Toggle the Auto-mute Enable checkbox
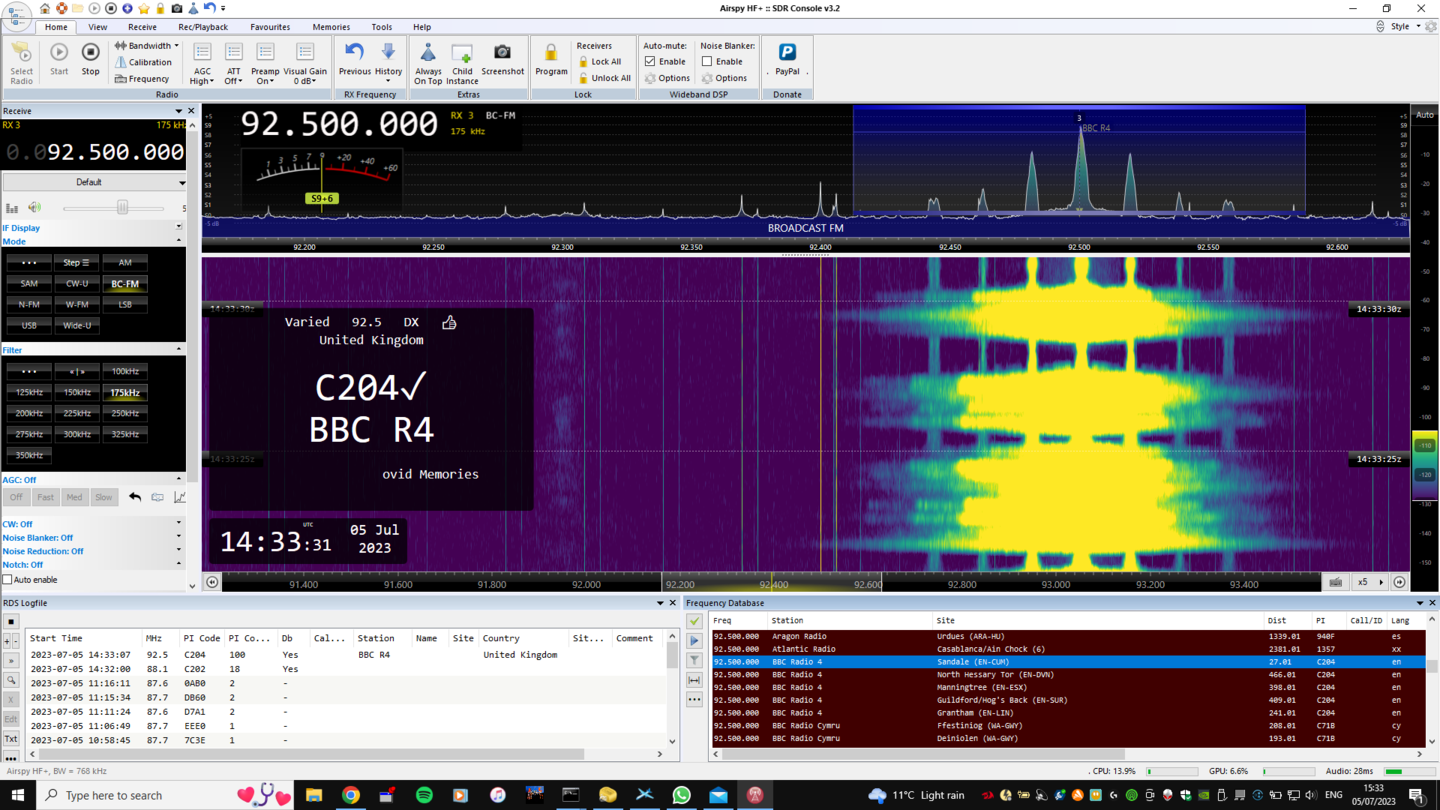 pyautogui.click(x=650, y=62)
